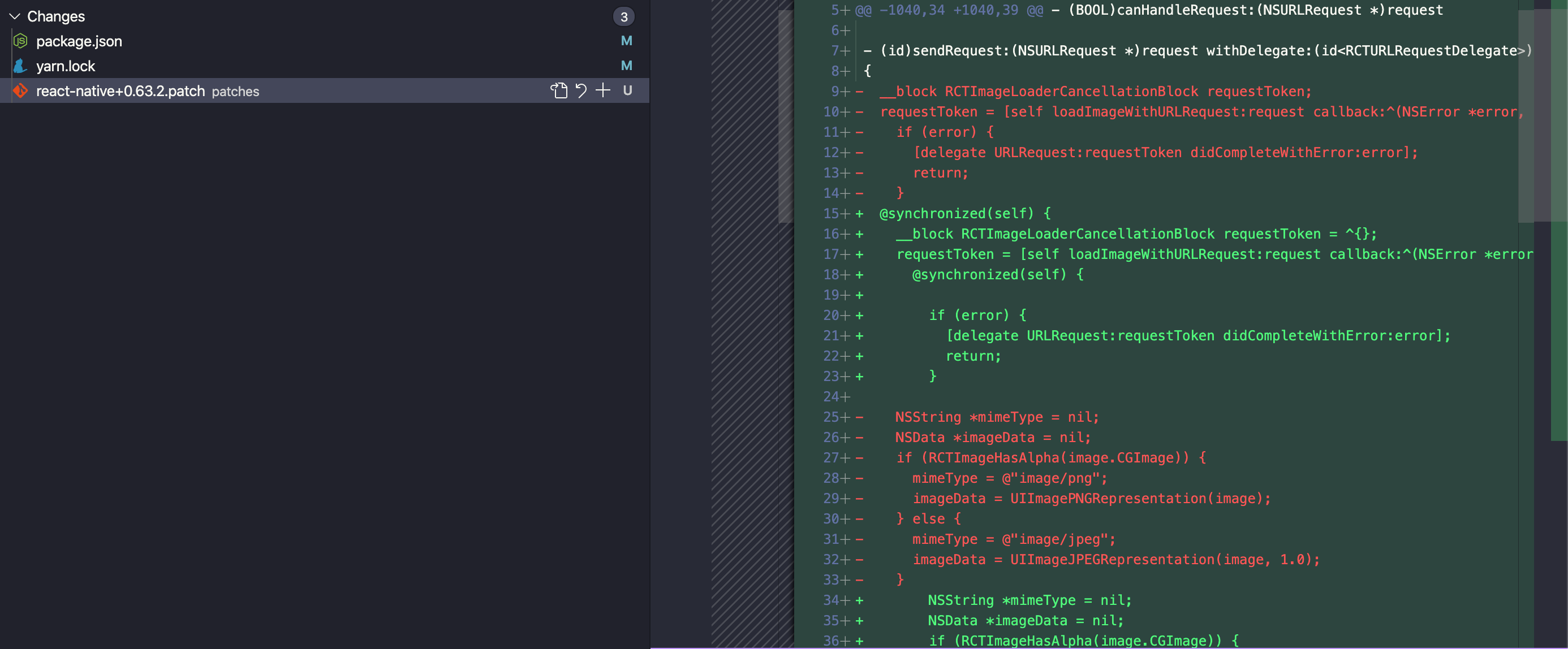
Task: Discard changes to react-native+0.63.2.patch
Action: point(581,90)
